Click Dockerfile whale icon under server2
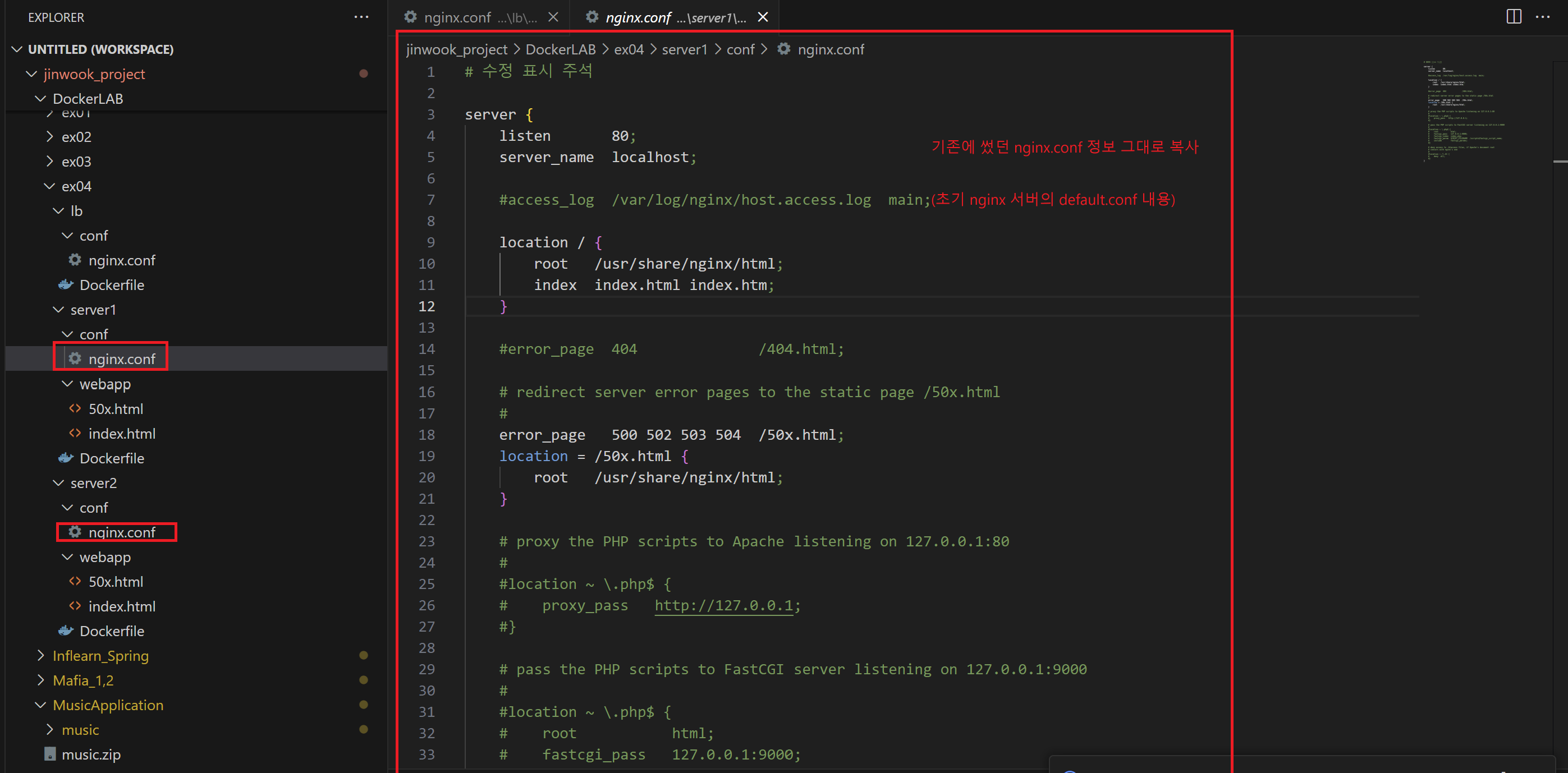Screen dimensions: 1568x773 (x=66, y=631)
